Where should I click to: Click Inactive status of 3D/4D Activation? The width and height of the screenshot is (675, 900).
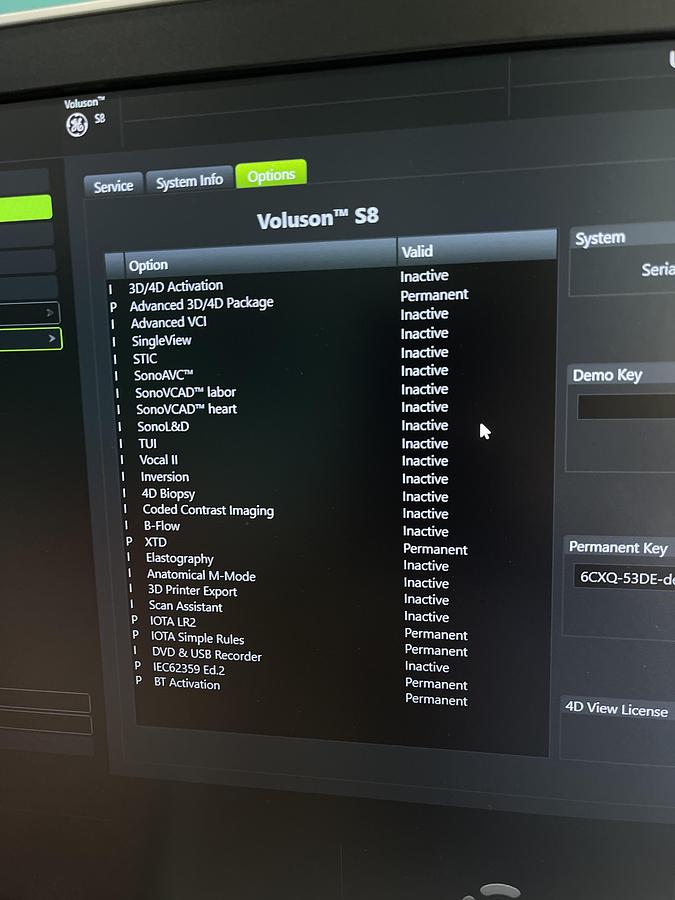pyautogui.click(x=424, y=276)
